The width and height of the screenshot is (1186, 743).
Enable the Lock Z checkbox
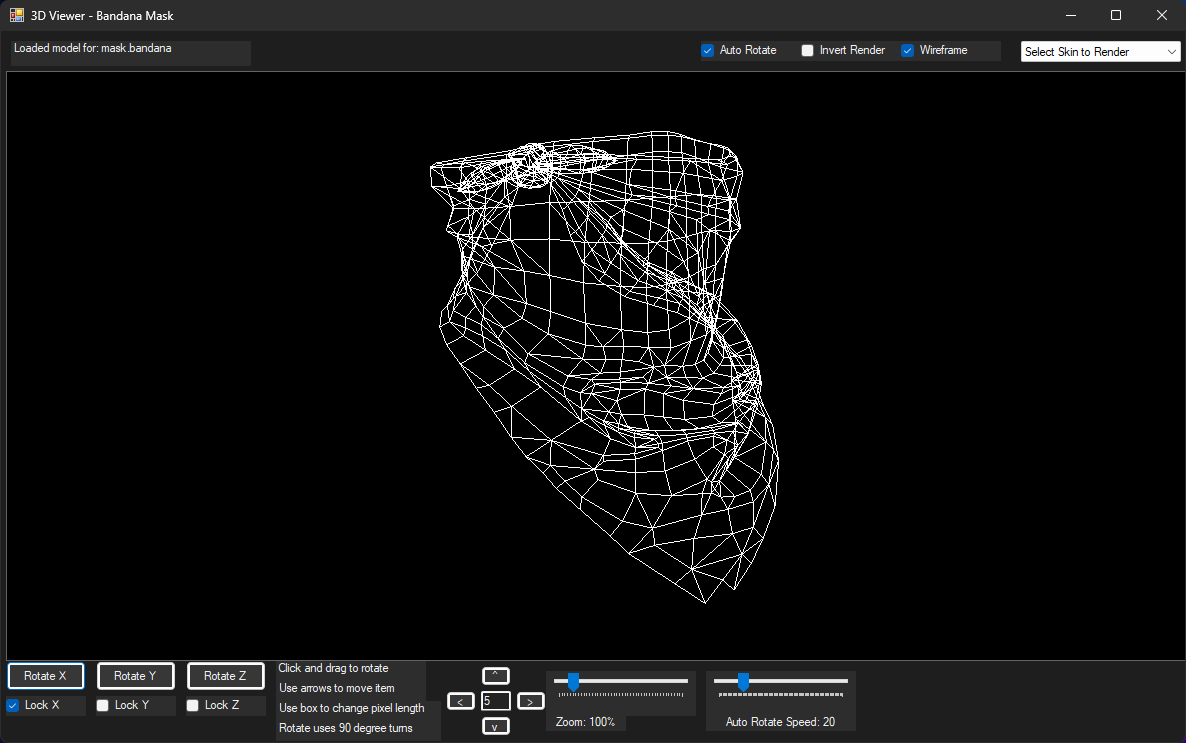pos(191,705)
